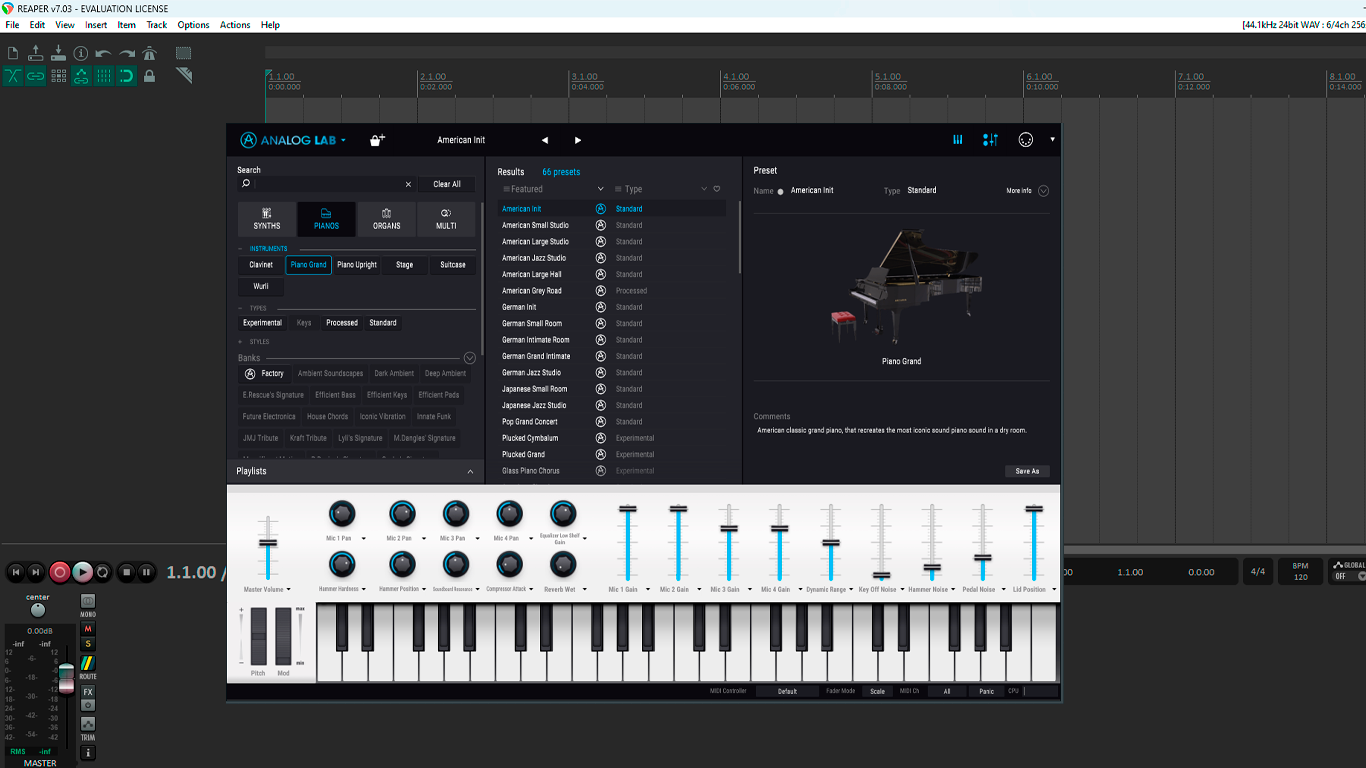This screenshot has height=768, width=1366.
Task: Click the Record button in transport
Action: point(60,572)
